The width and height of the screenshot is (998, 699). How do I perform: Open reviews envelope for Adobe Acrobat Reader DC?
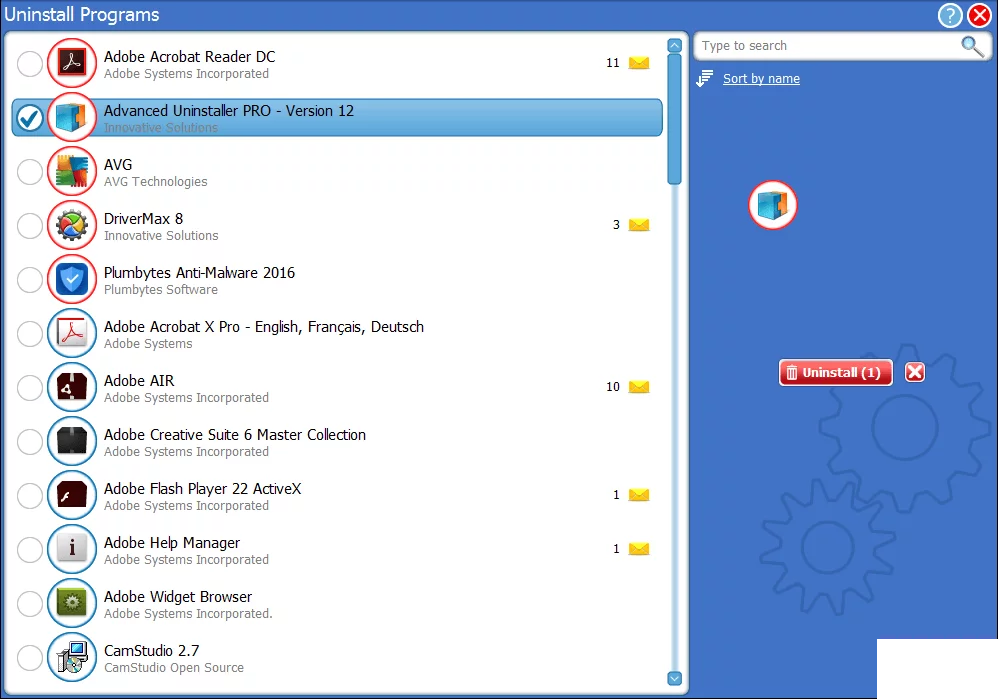click(x=639, y=63)
